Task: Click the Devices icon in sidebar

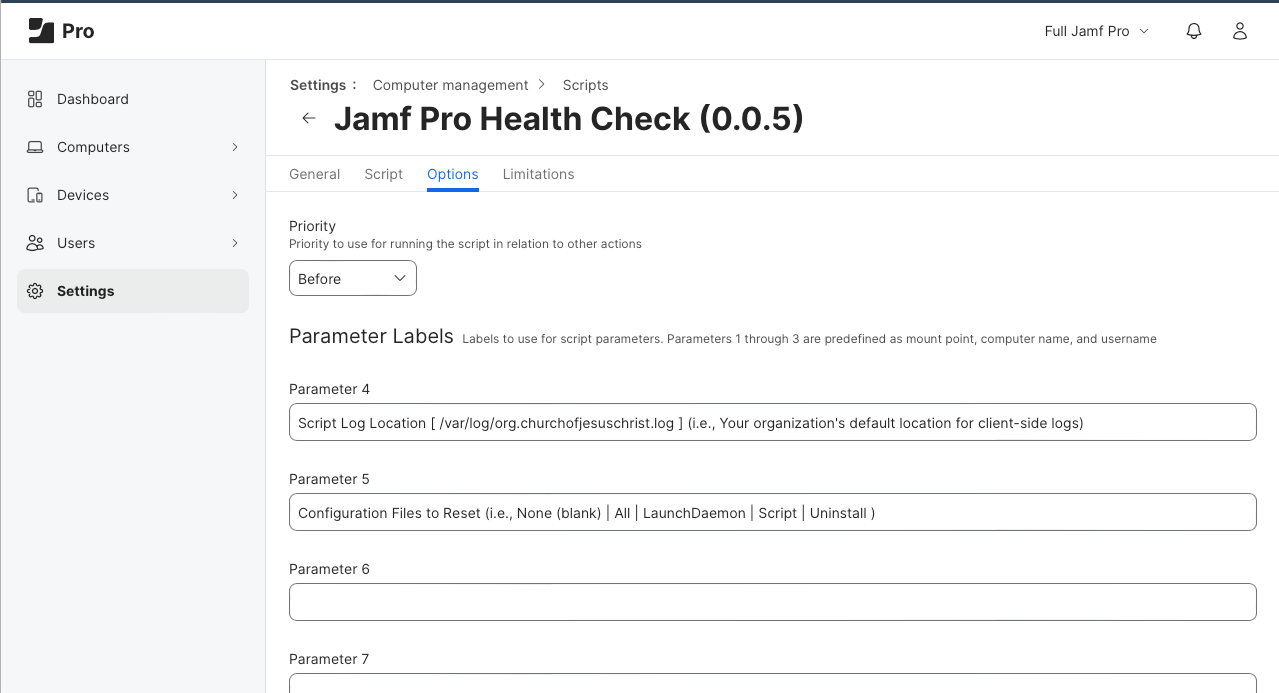Action: [x=35, y=195]
